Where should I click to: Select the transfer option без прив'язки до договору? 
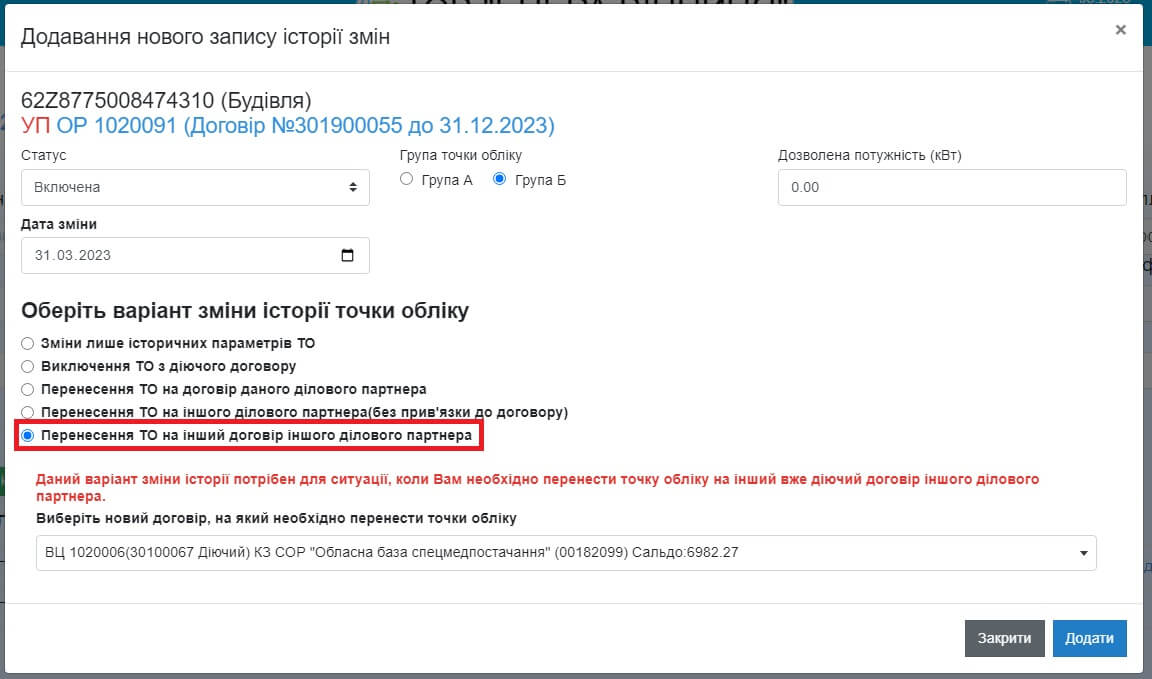coord(28,412)
